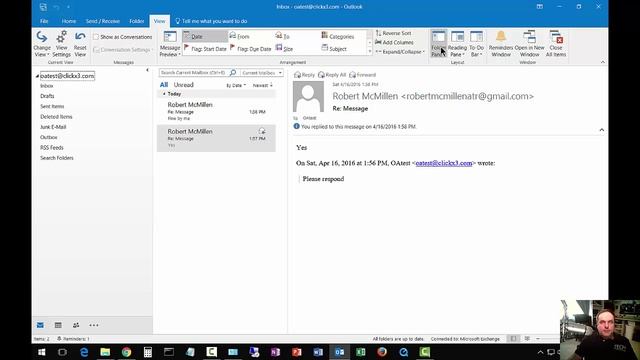Select the Inbox folder
Viewport: 640px width, 360px height.
pyautogui.click(x=47, y=86)
